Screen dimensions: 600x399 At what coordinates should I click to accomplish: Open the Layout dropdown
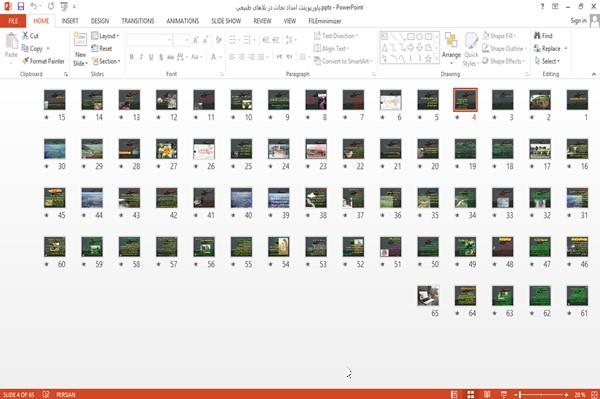coord(106,36)
